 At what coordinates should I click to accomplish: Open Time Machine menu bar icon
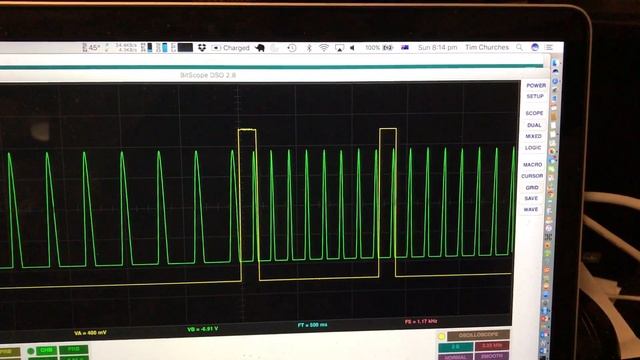click(291, 48)
